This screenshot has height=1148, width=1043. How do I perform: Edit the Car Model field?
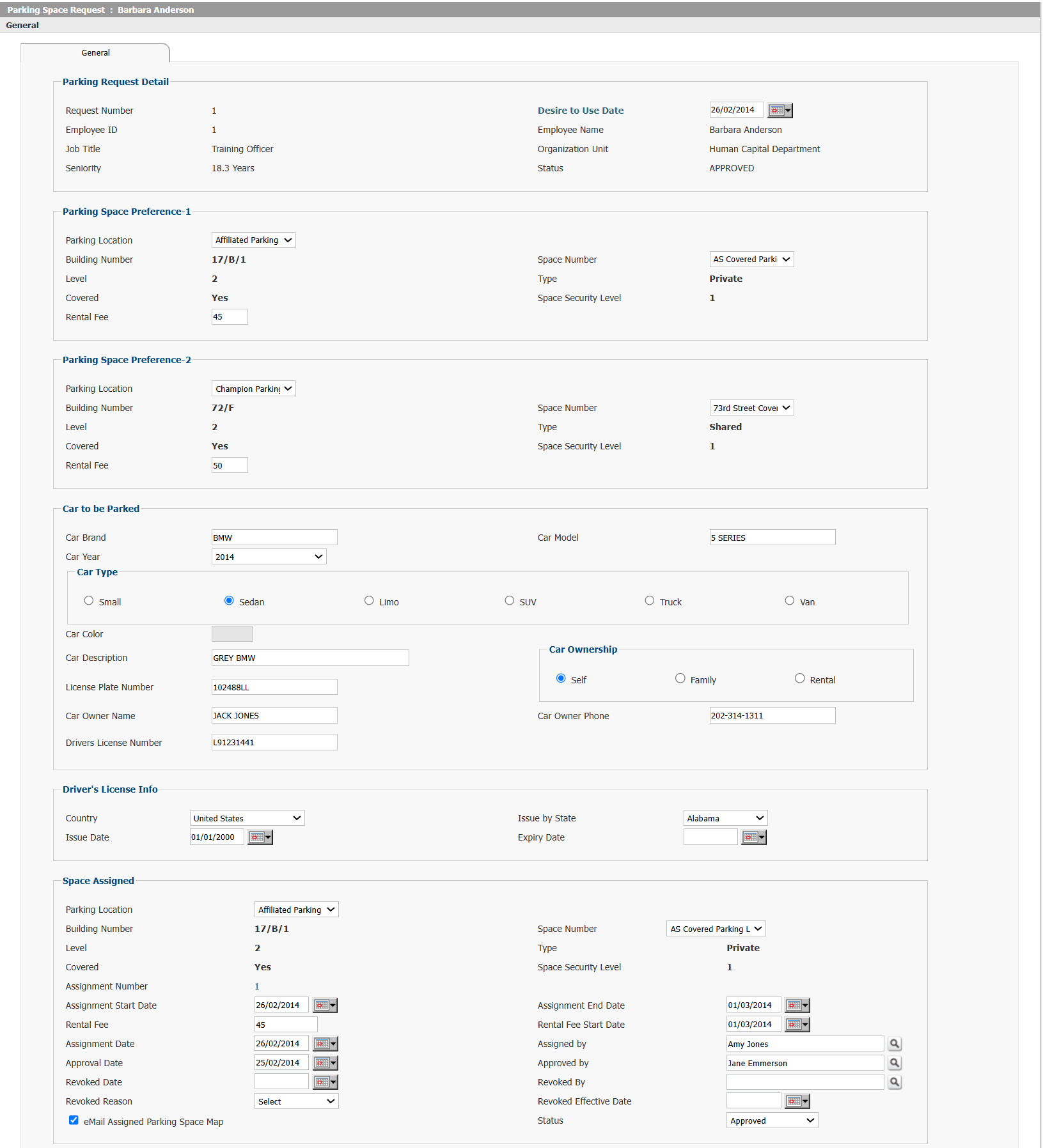click(x=772, y=538)
